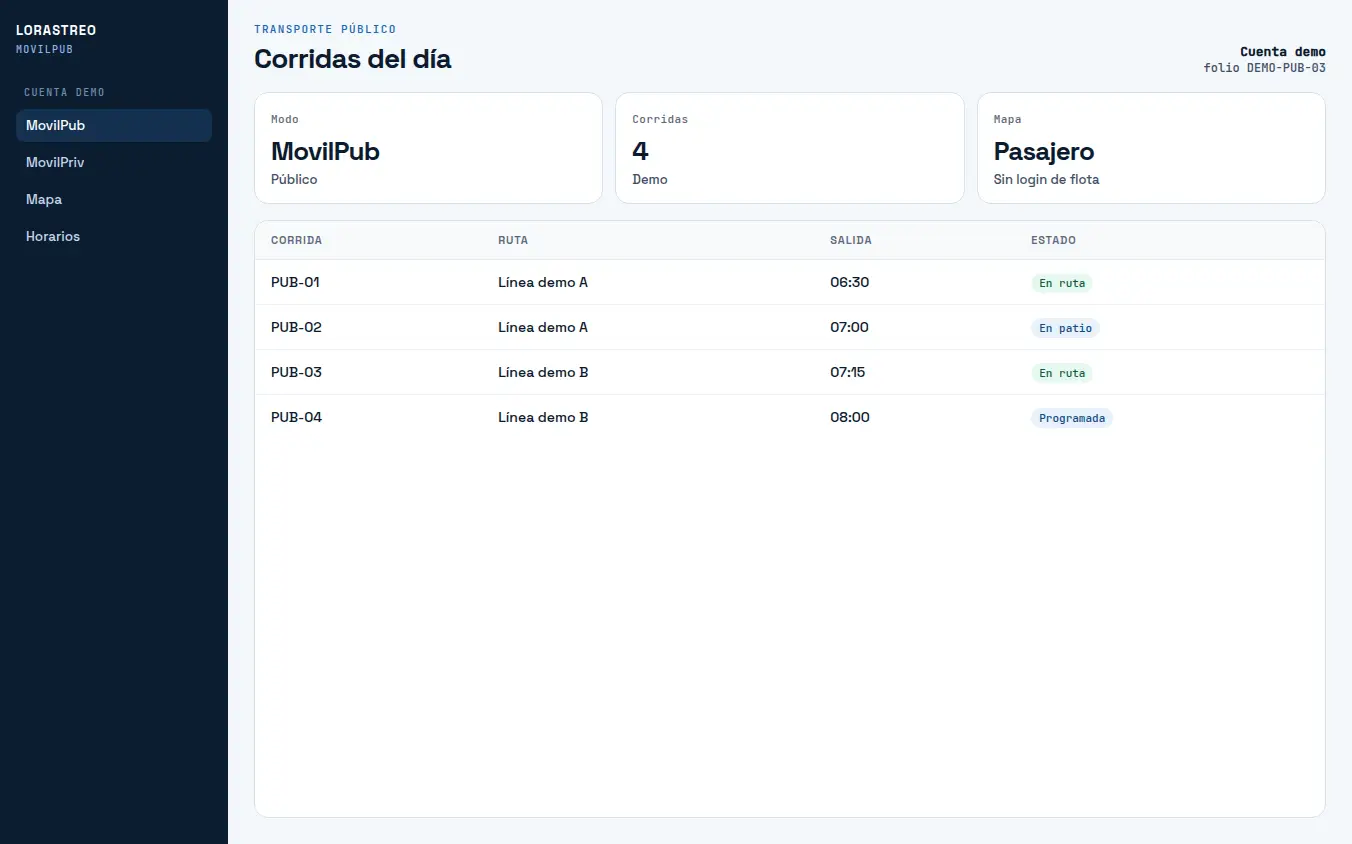Click the 06:30 departure time
The image size is (1352, 844).
850,283
